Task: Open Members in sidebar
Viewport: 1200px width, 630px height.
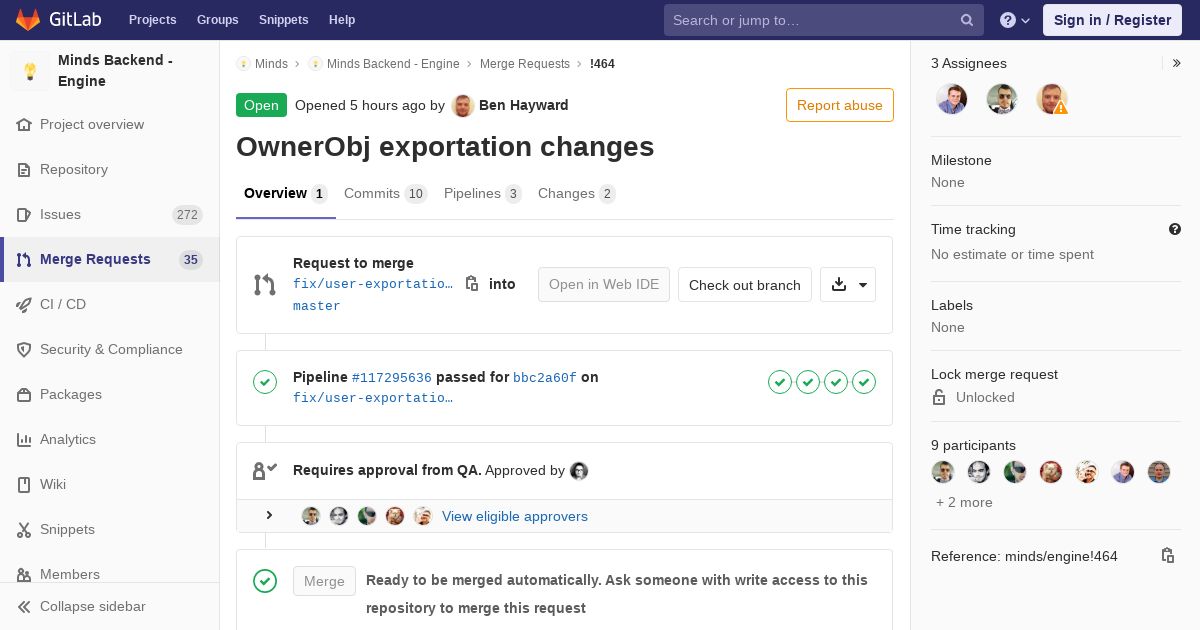Action: pyautogui.click(x=70, y=574)
